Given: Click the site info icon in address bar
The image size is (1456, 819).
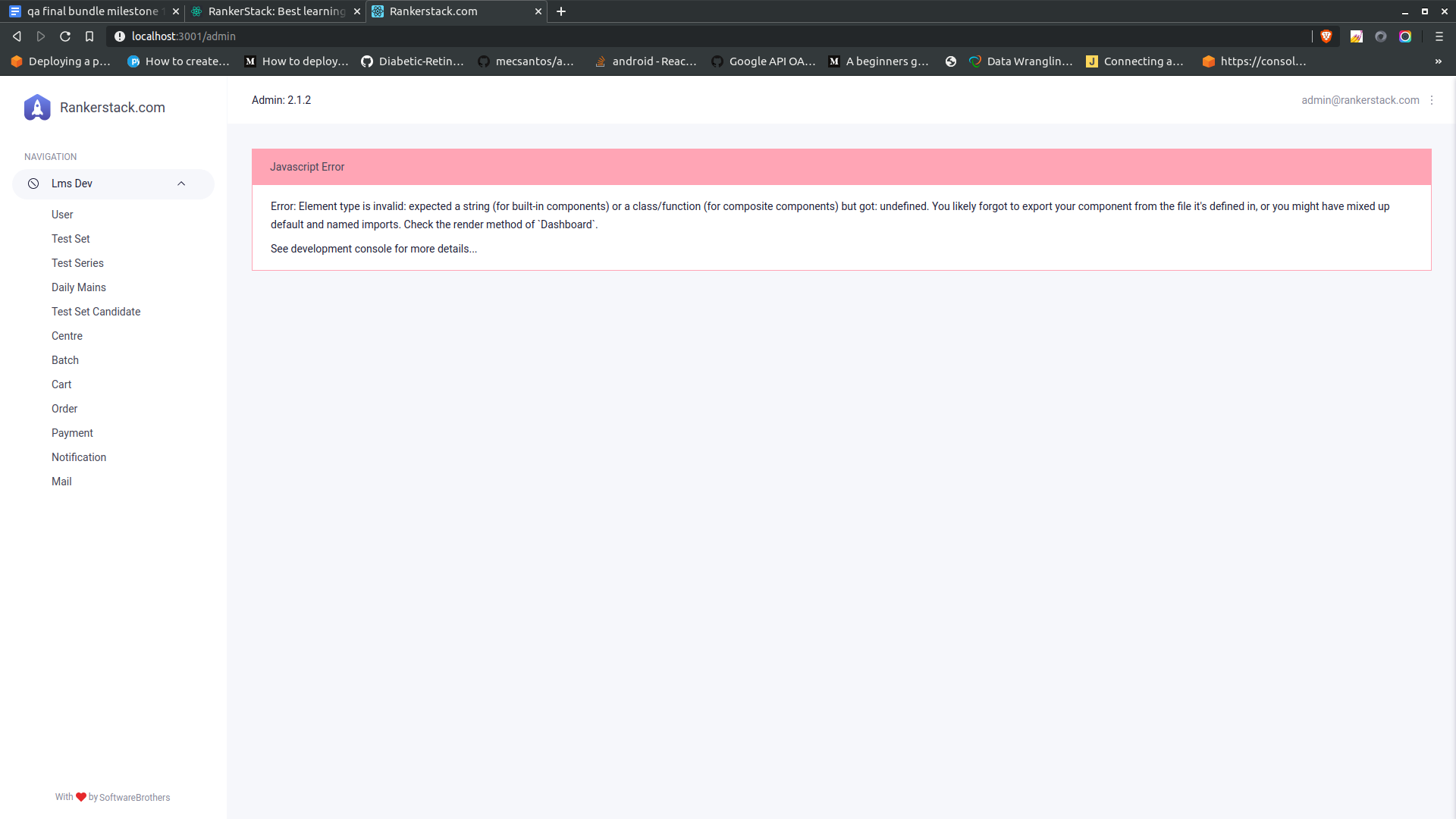Looking at the screenshot, I should pyautogui.click(x=120, y=36).
